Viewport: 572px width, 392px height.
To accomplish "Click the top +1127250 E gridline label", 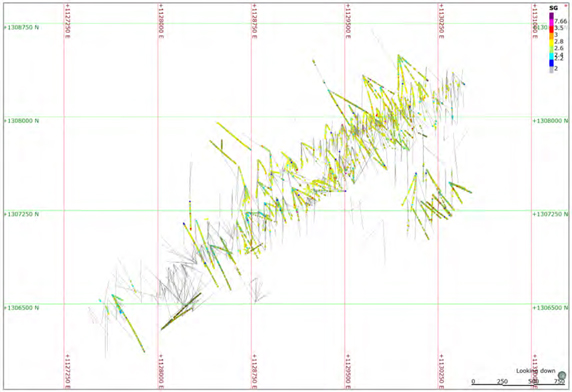I will click(67, 21).
